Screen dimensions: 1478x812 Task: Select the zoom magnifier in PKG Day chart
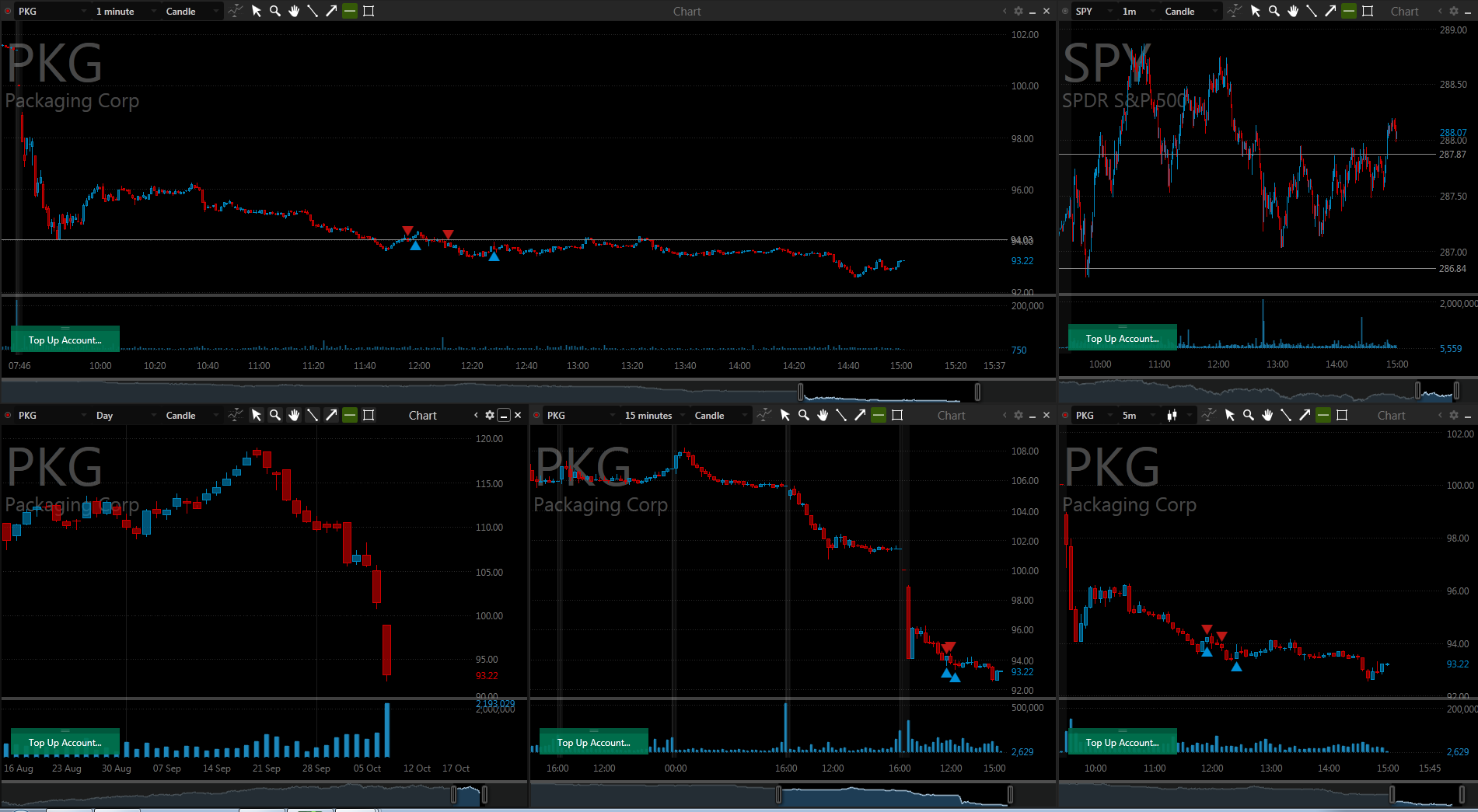(x=275, y=415)
